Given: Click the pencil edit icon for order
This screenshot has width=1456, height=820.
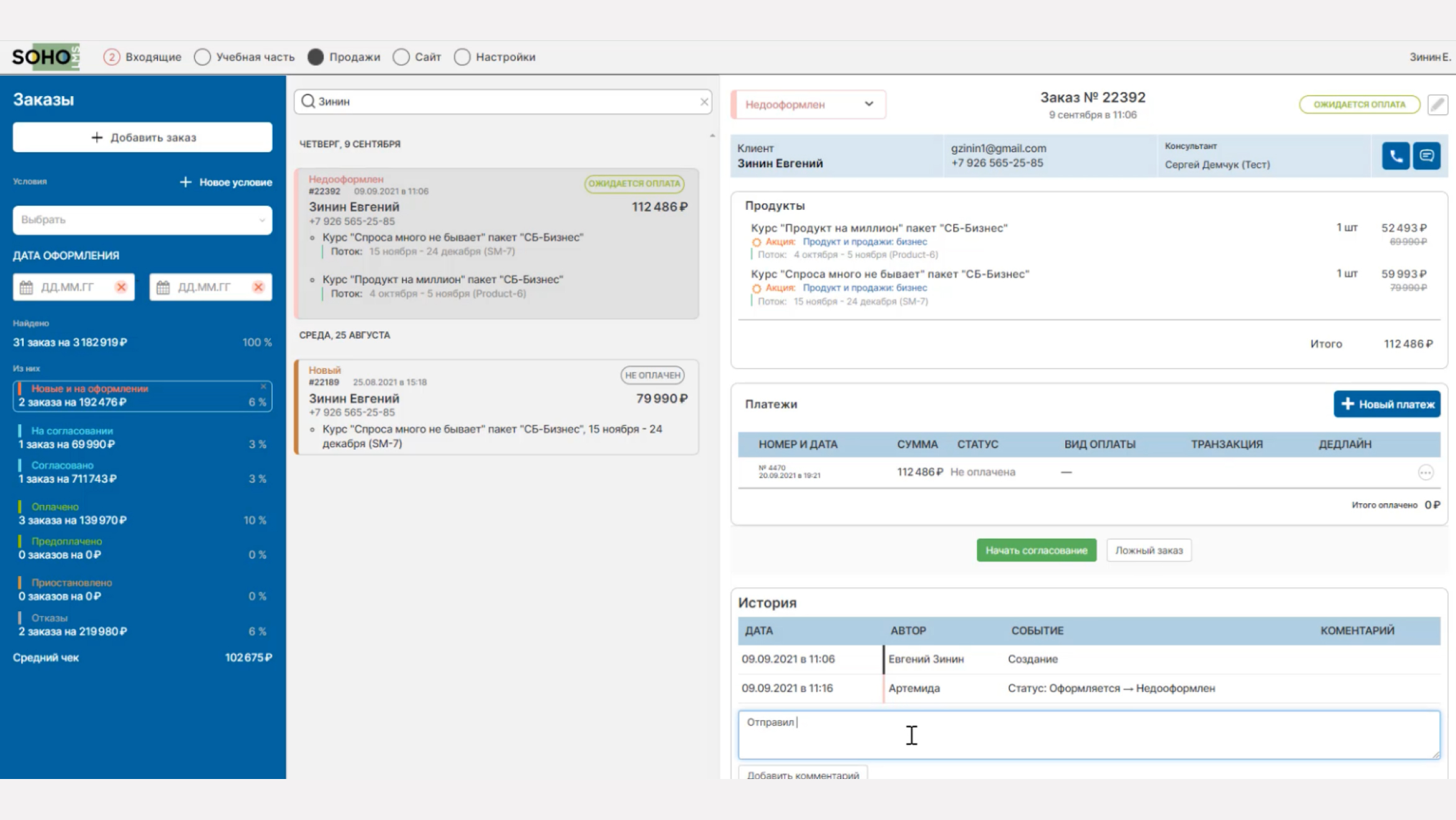Looking at the screenshot, I should click(x=1437, y=104).
